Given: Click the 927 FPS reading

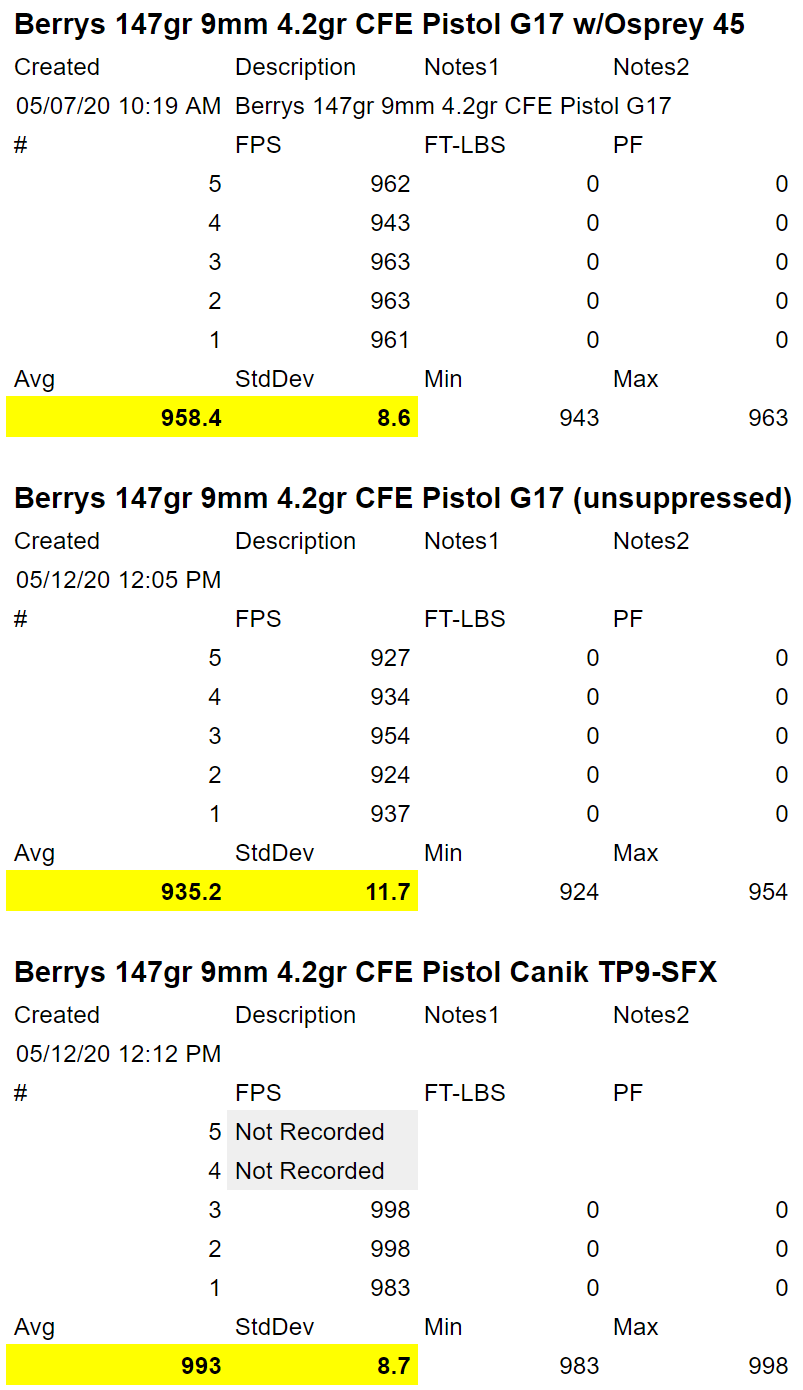Looking at the screenshot, I should [x=390, y=658].
